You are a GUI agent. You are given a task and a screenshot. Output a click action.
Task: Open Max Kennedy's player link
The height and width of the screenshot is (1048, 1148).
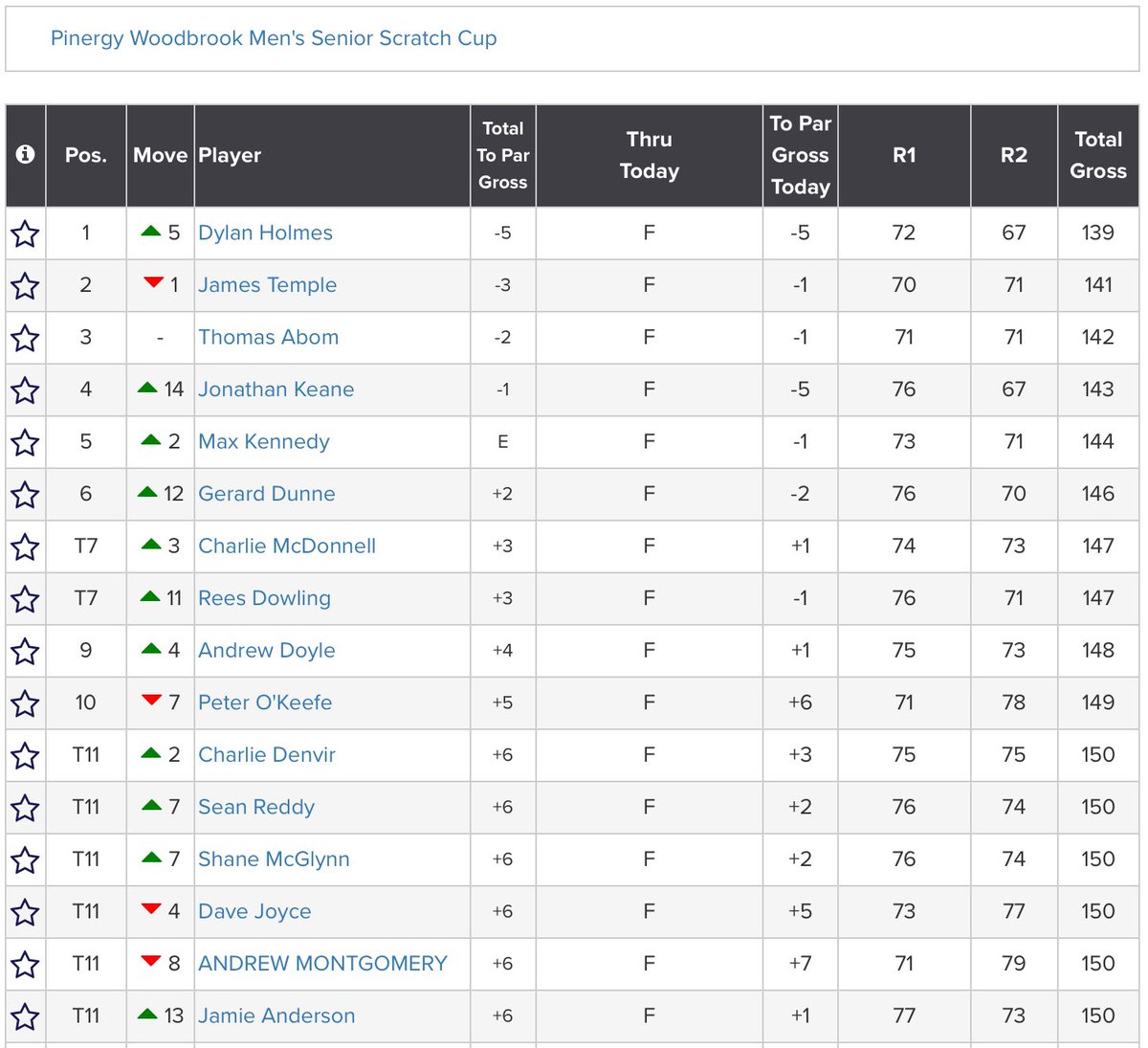click(263, 441)
